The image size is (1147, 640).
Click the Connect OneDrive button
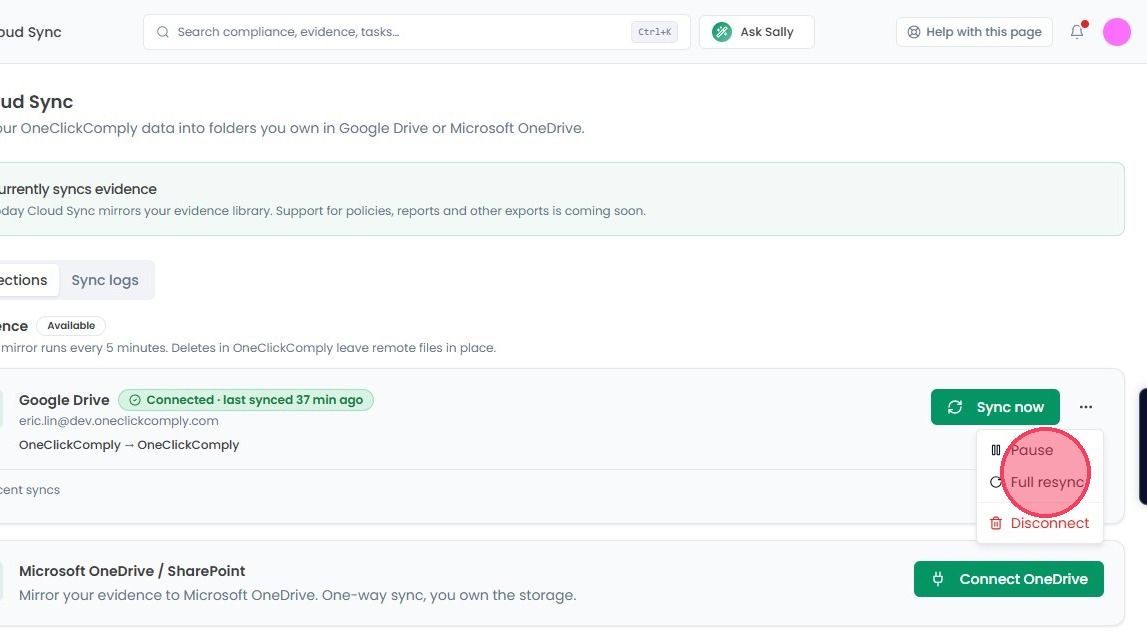tap(1008, 579)
